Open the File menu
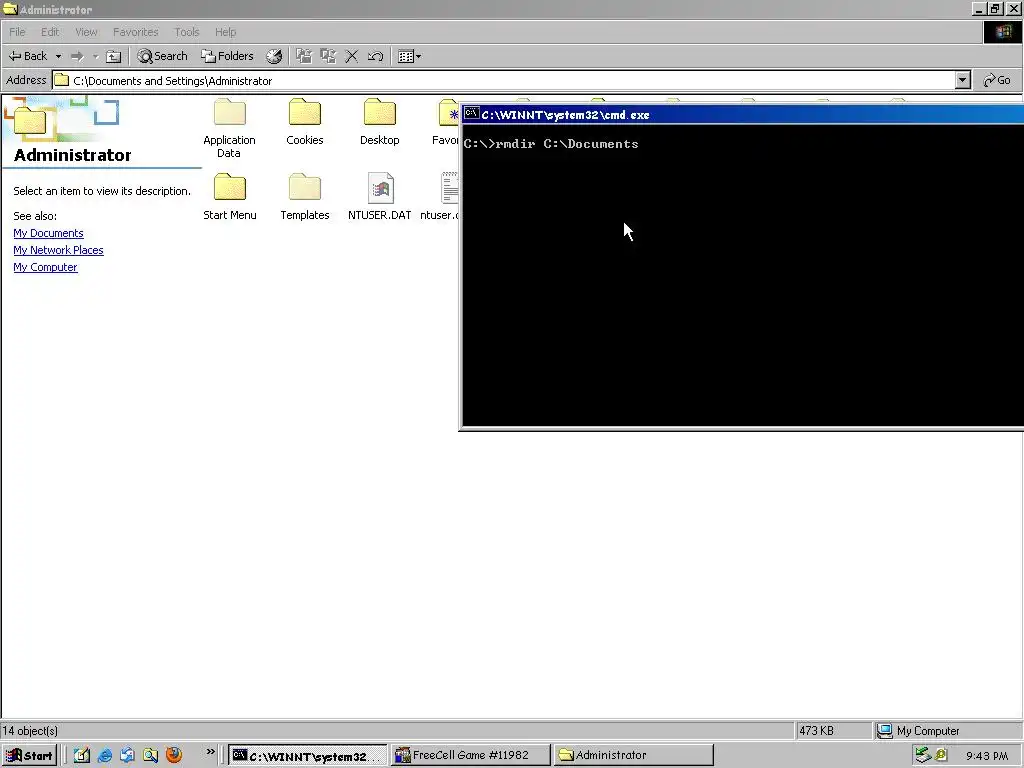The image size is (1024, 768). 18,32
